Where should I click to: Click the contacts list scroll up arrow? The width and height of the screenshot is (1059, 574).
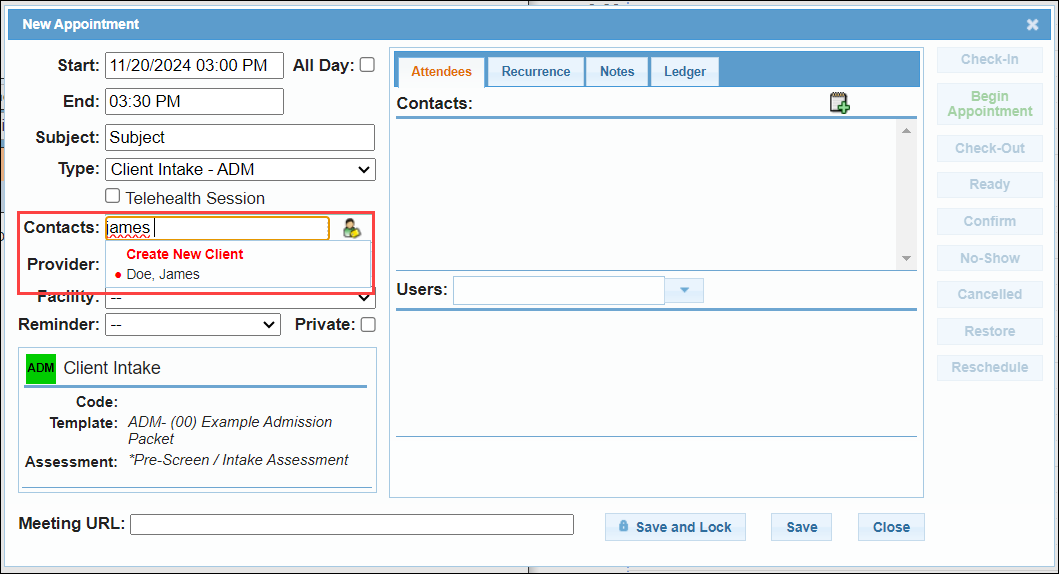coord(906,130)
